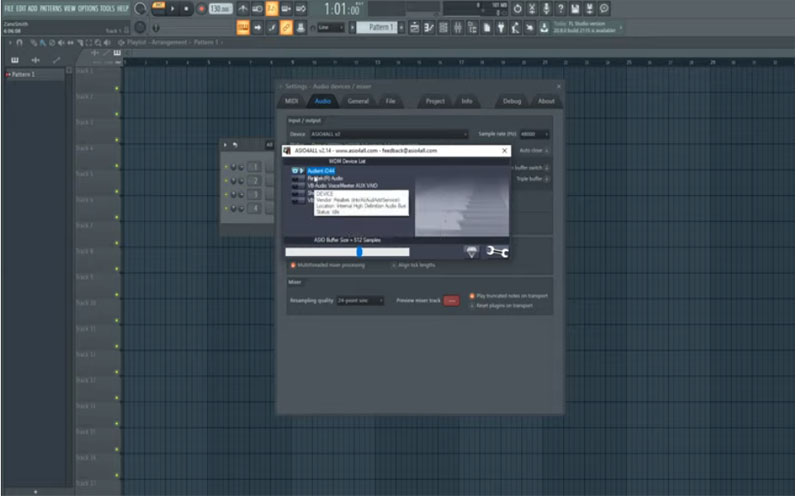
Task: Click the plus button next to Pattern 1
Action: click(x=402, y=28)
